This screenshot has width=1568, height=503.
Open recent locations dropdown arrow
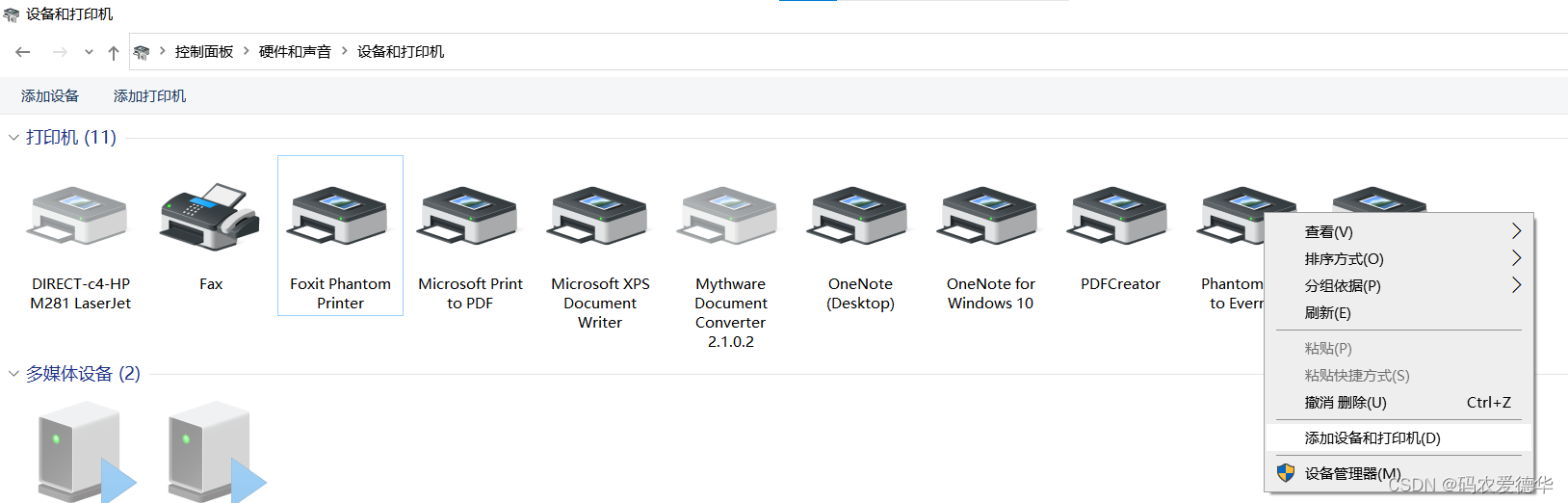click(x=89, y=52)
